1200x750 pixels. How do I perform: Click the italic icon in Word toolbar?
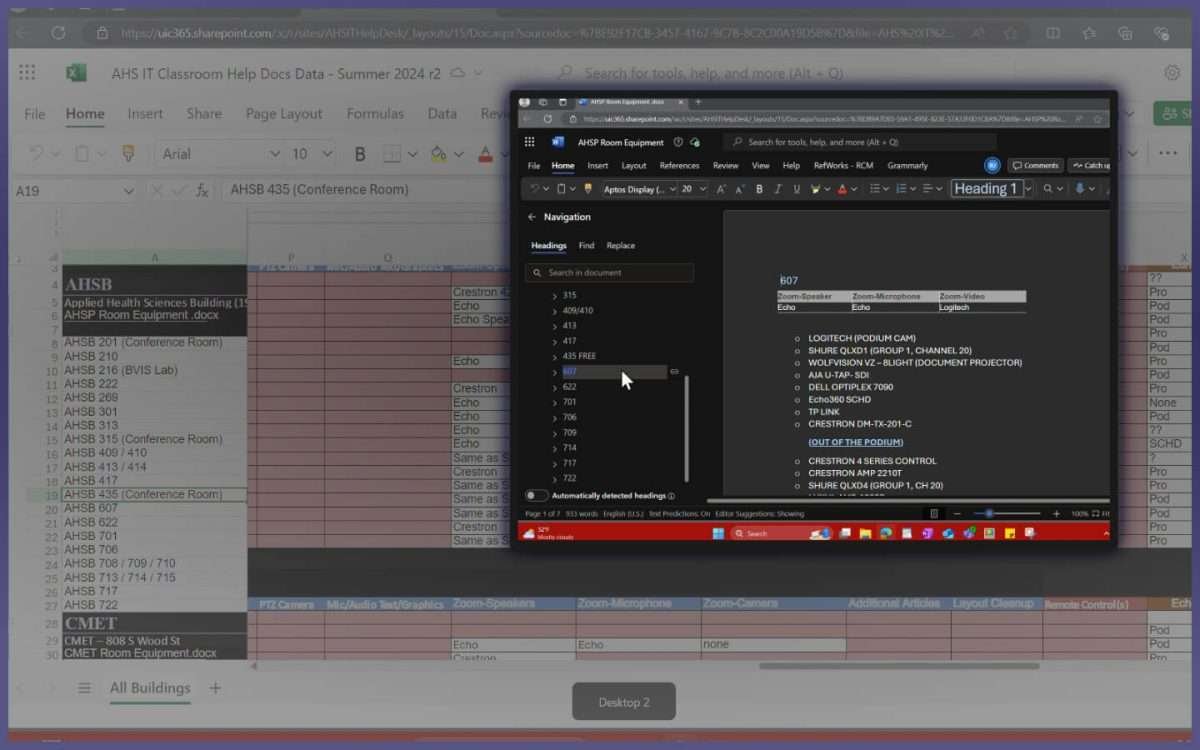[x=778, y=189]
